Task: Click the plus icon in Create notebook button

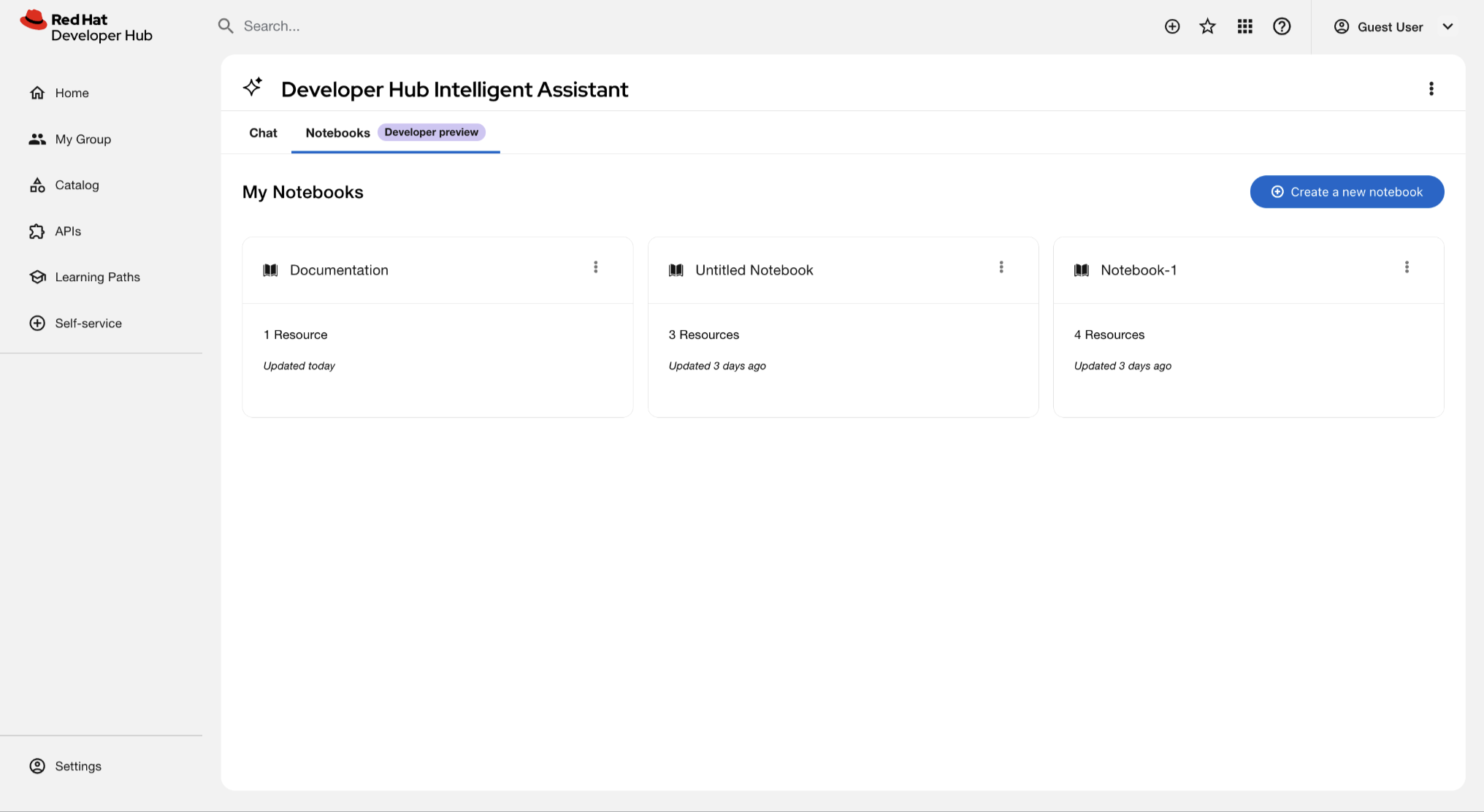Action: coord(1277,191)
